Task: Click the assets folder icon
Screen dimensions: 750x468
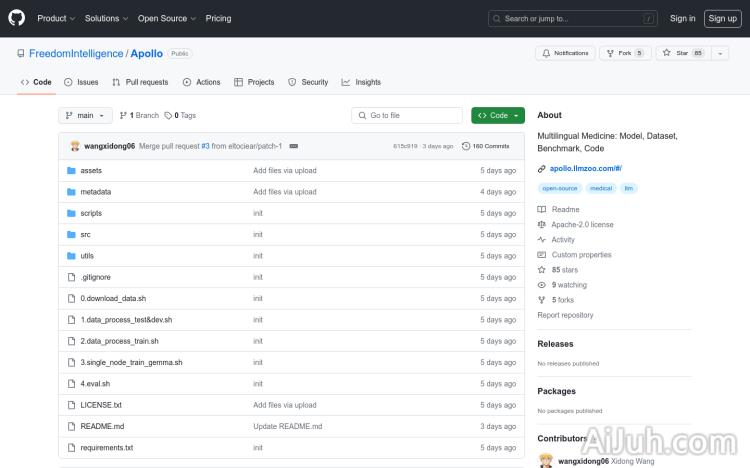Action: tap(71, 170)
